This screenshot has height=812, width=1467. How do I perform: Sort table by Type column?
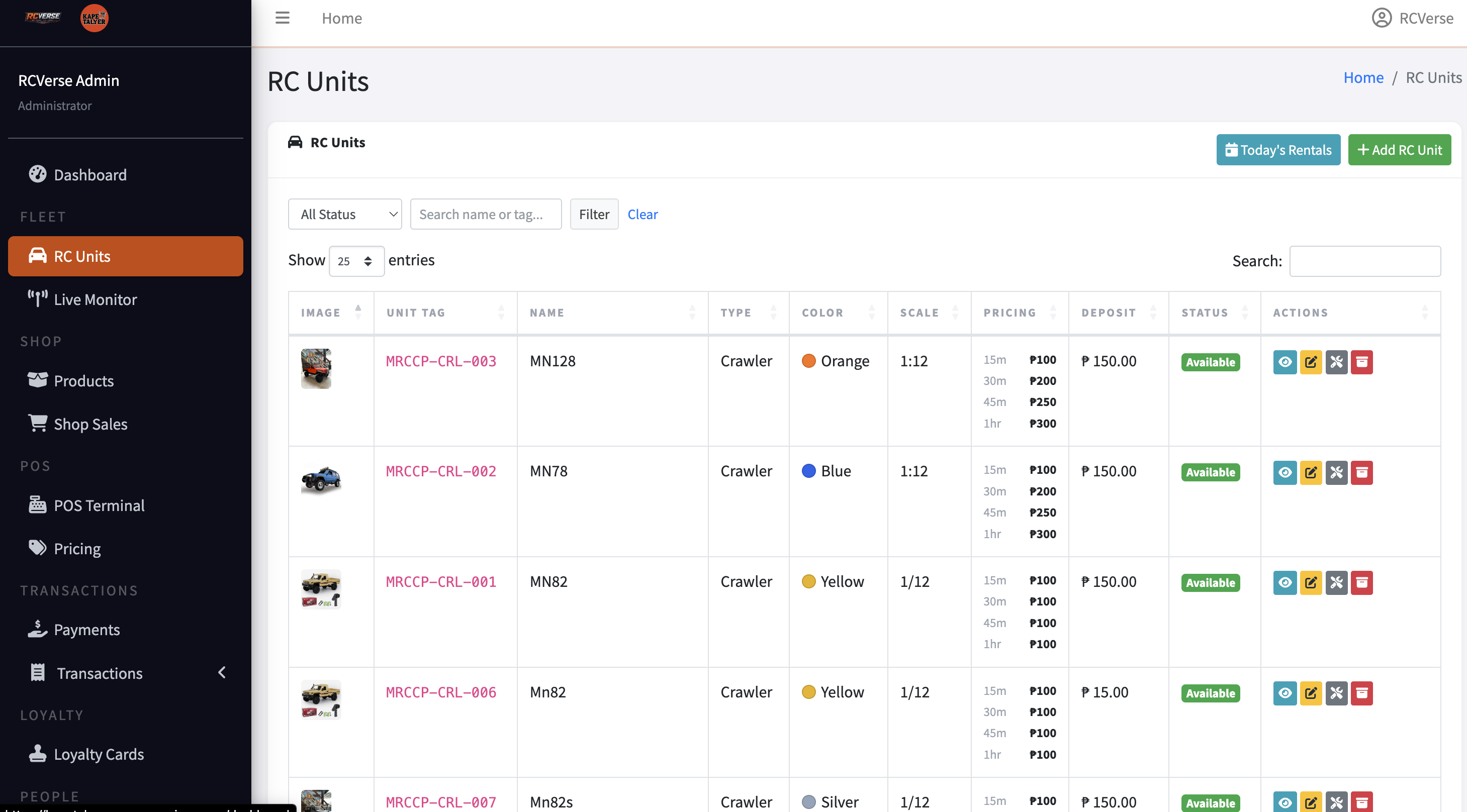coord(748,313)
